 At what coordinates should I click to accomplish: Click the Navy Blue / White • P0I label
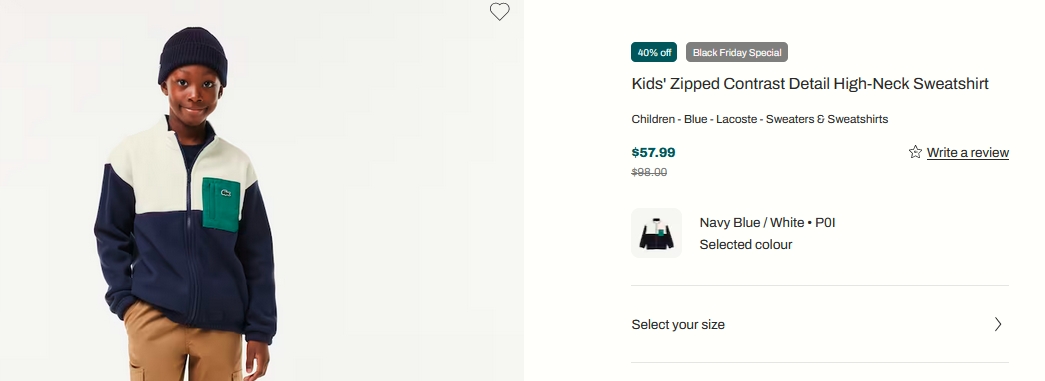point(767,222)
